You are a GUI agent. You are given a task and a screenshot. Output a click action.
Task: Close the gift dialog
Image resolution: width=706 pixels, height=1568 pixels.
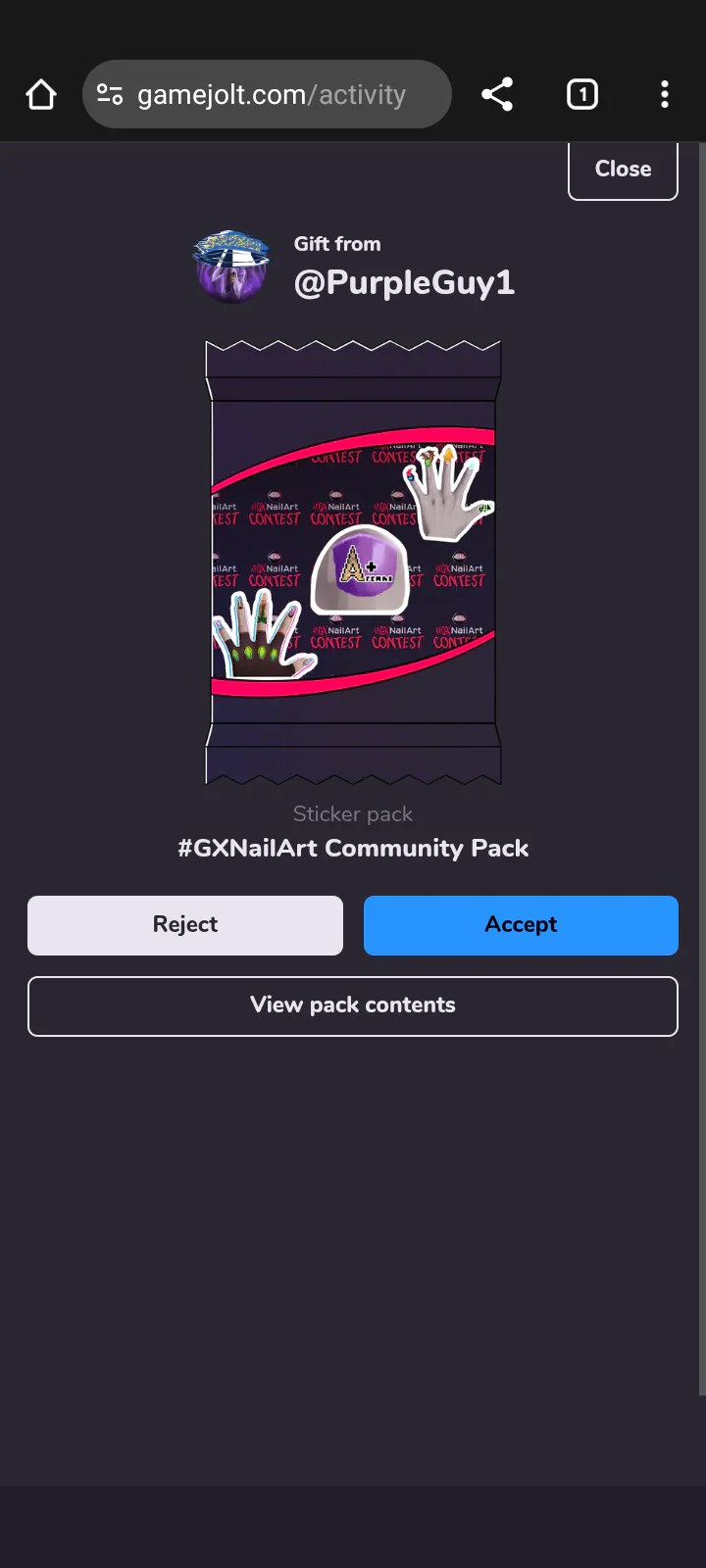coord(623,170)
